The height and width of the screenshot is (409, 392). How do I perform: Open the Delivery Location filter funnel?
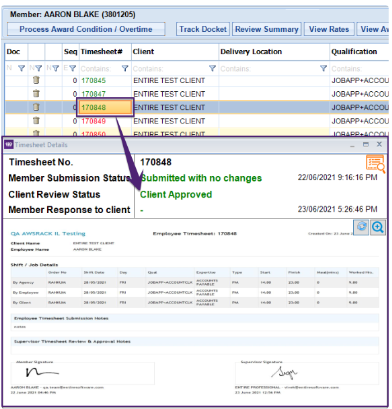[x=323, y=68]
